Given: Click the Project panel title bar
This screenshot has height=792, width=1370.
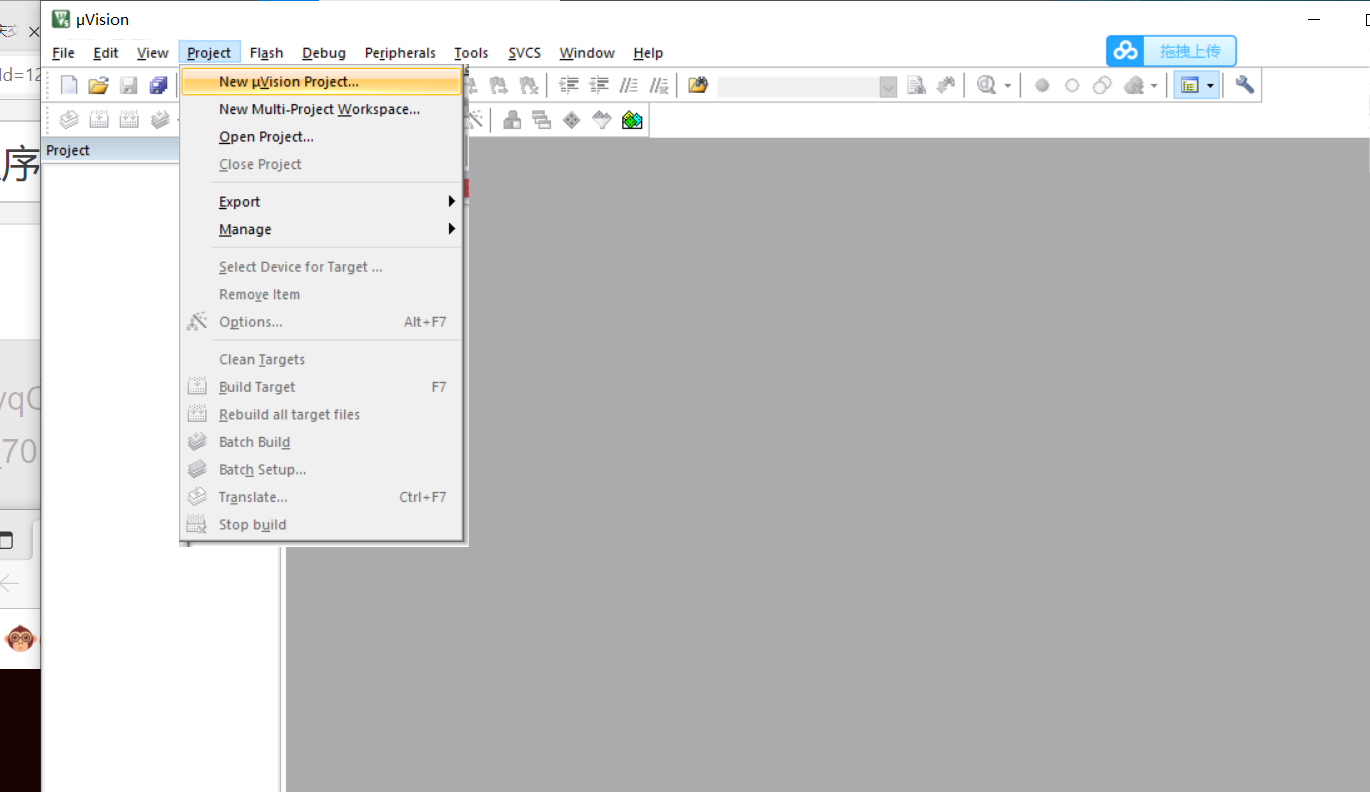Looking at the screenshot, I should [110, 150].
